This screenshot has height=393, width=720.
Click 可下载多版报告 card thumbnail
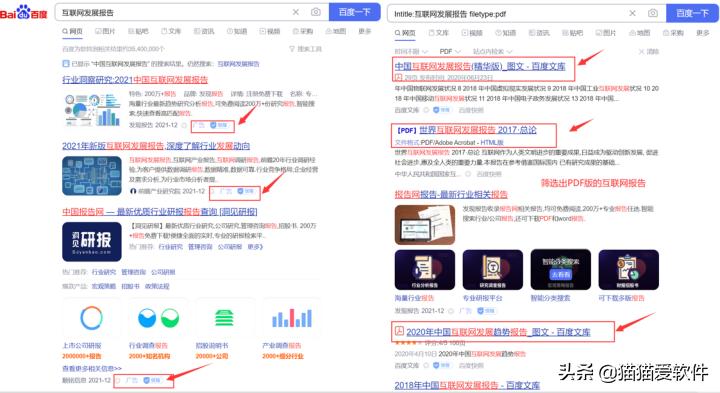click(629, 270)
